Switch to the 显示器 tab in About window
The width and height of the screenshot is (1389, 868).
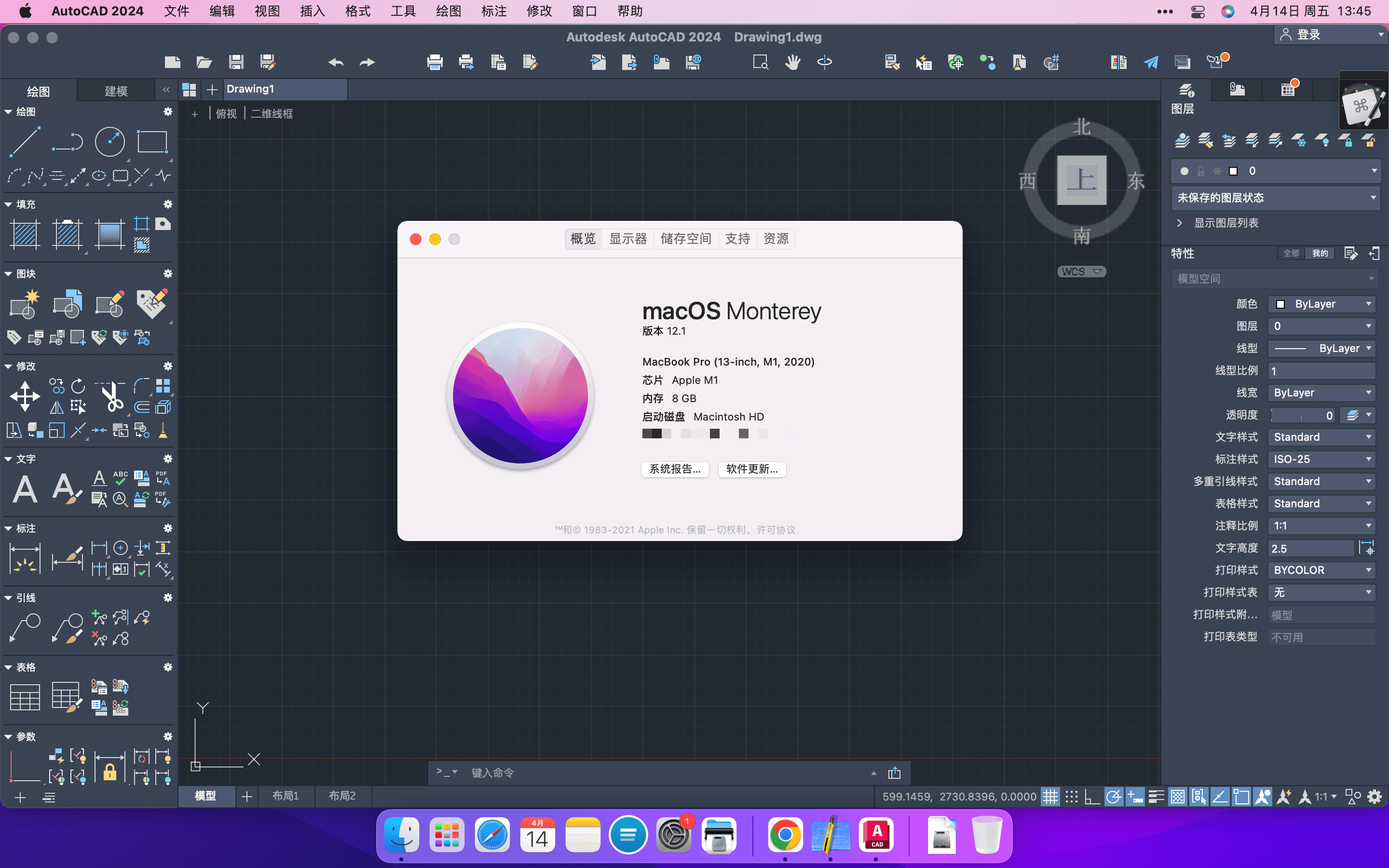click(628, 239)
